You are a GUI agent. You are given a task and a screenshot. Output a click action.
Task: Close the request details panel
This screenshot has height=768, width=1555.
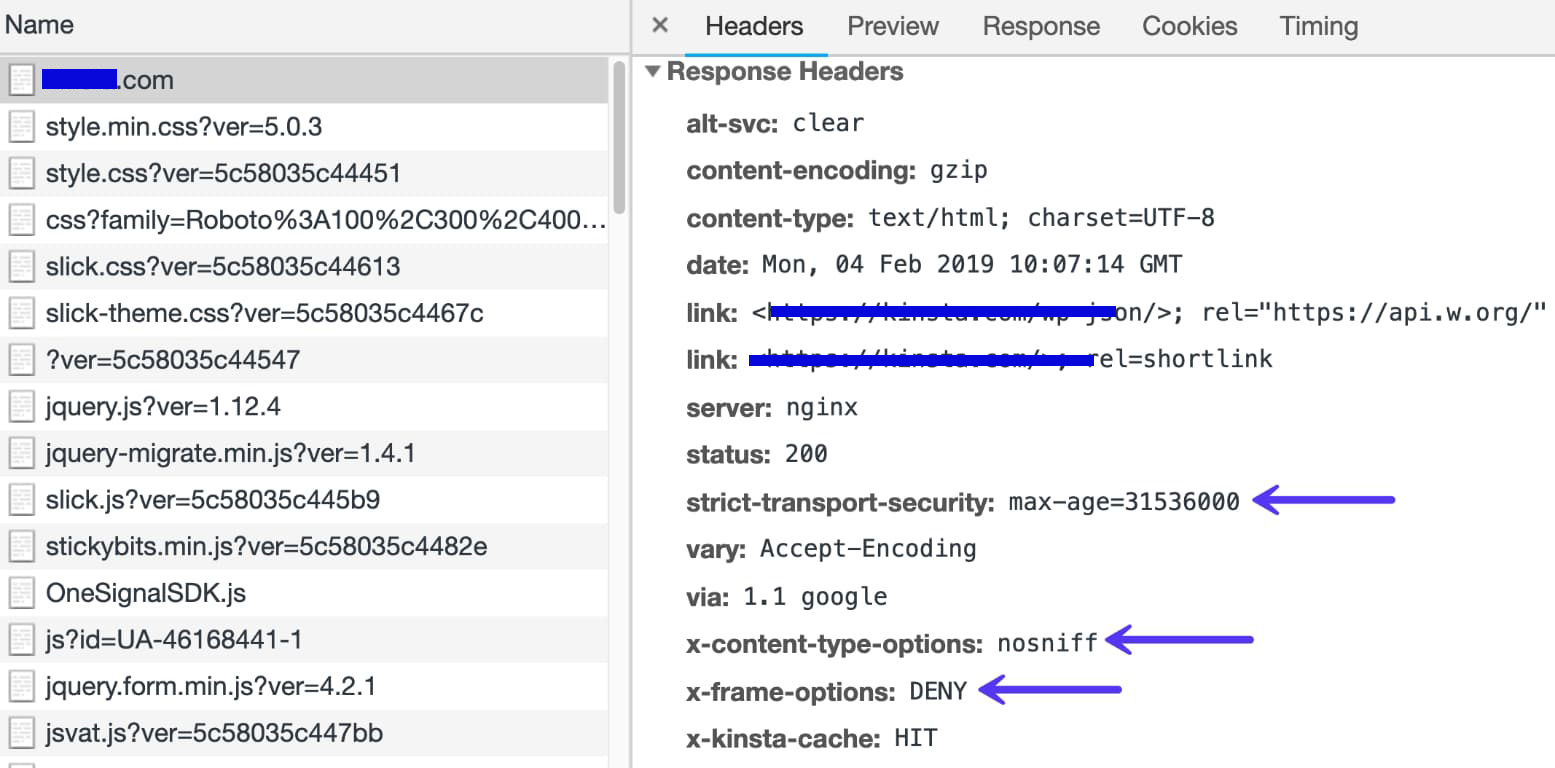(660, 26)
